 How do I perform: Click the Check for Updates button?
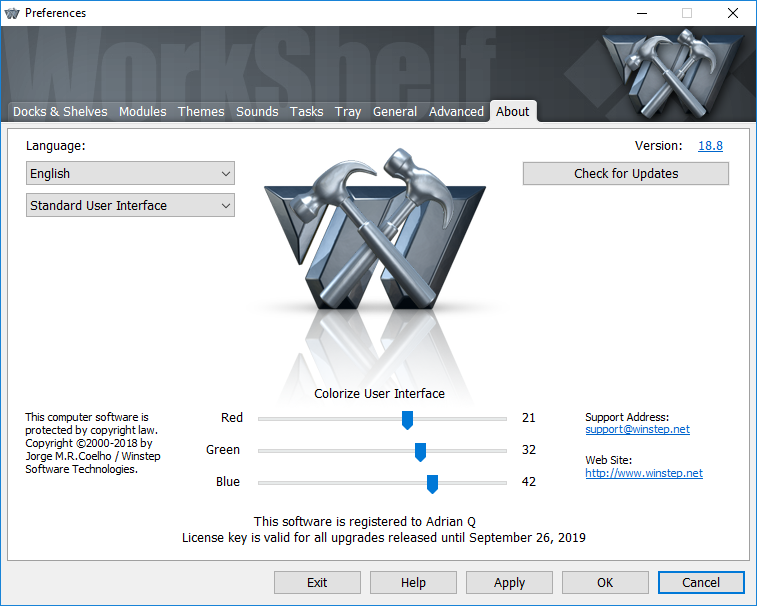tap(626, 174)
